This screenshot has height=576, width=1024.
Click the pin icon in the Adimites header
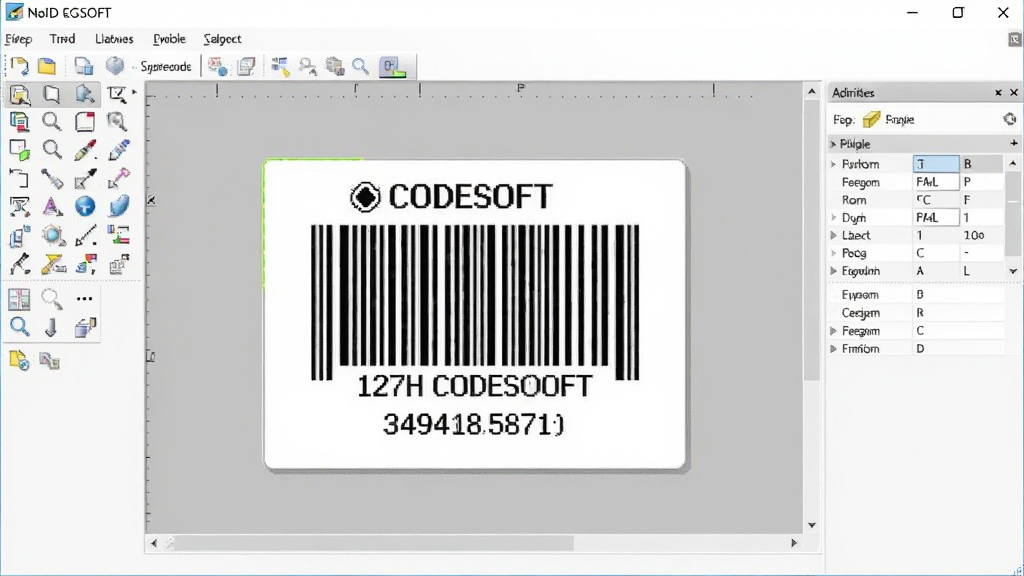click(x=998, y=93)
